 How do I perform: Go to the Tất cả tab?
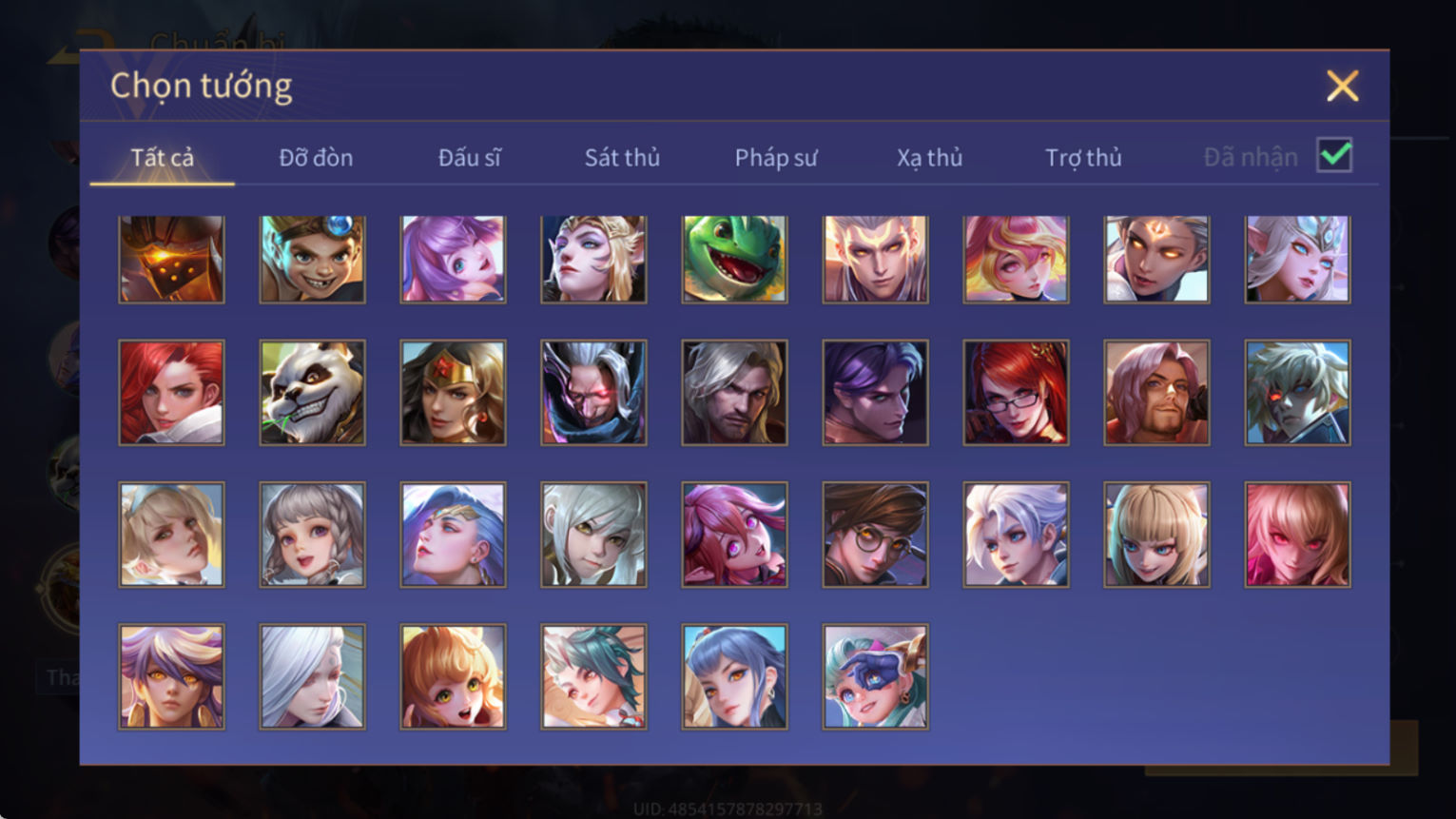(162, 157)
